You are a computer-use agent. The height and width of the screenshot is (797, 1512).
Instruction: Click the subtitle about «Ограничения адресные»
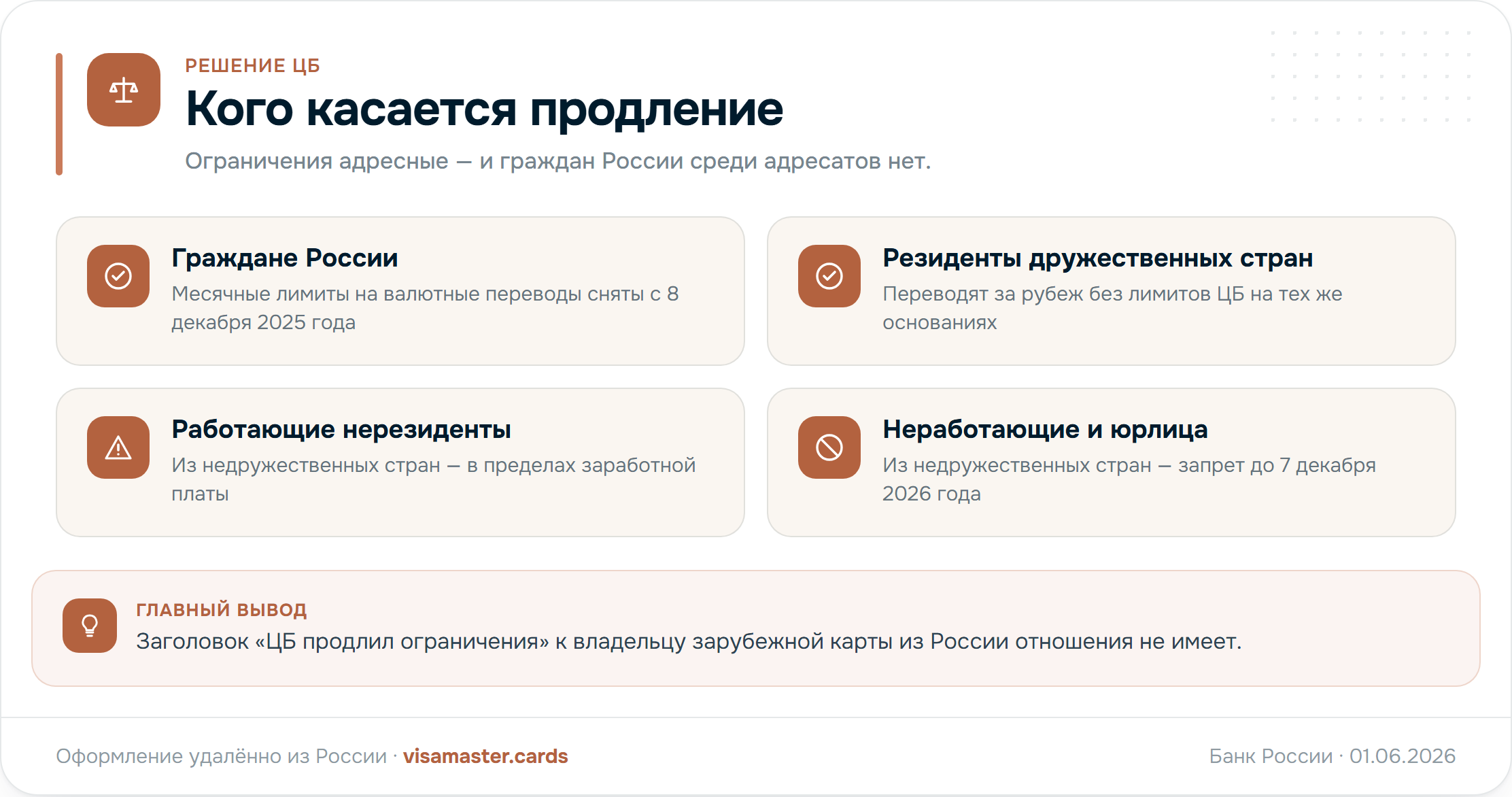point(557,161)
